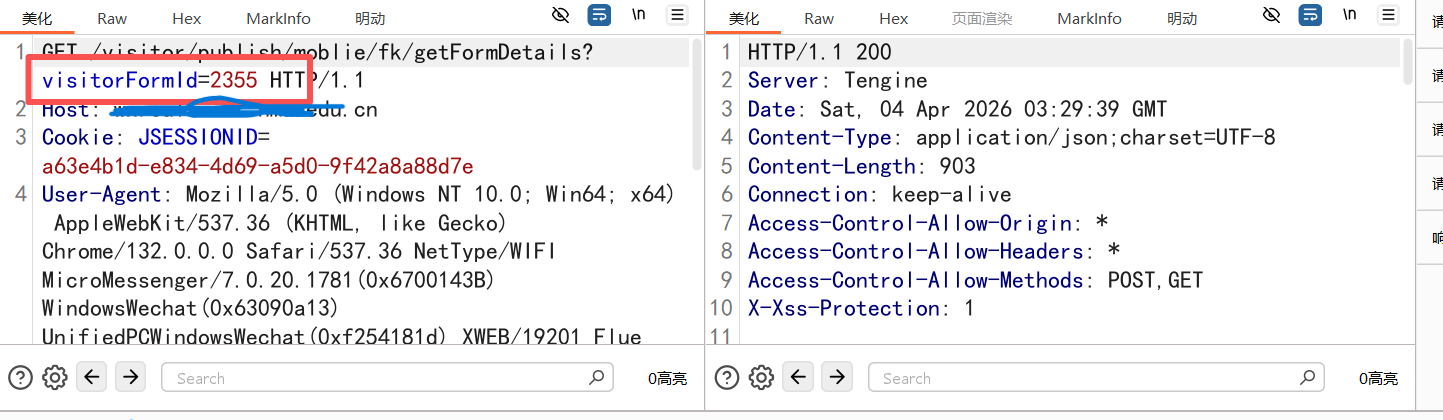Go to previous match in request search
Screen dimensions: 1443x420
(x=92, y=377)
